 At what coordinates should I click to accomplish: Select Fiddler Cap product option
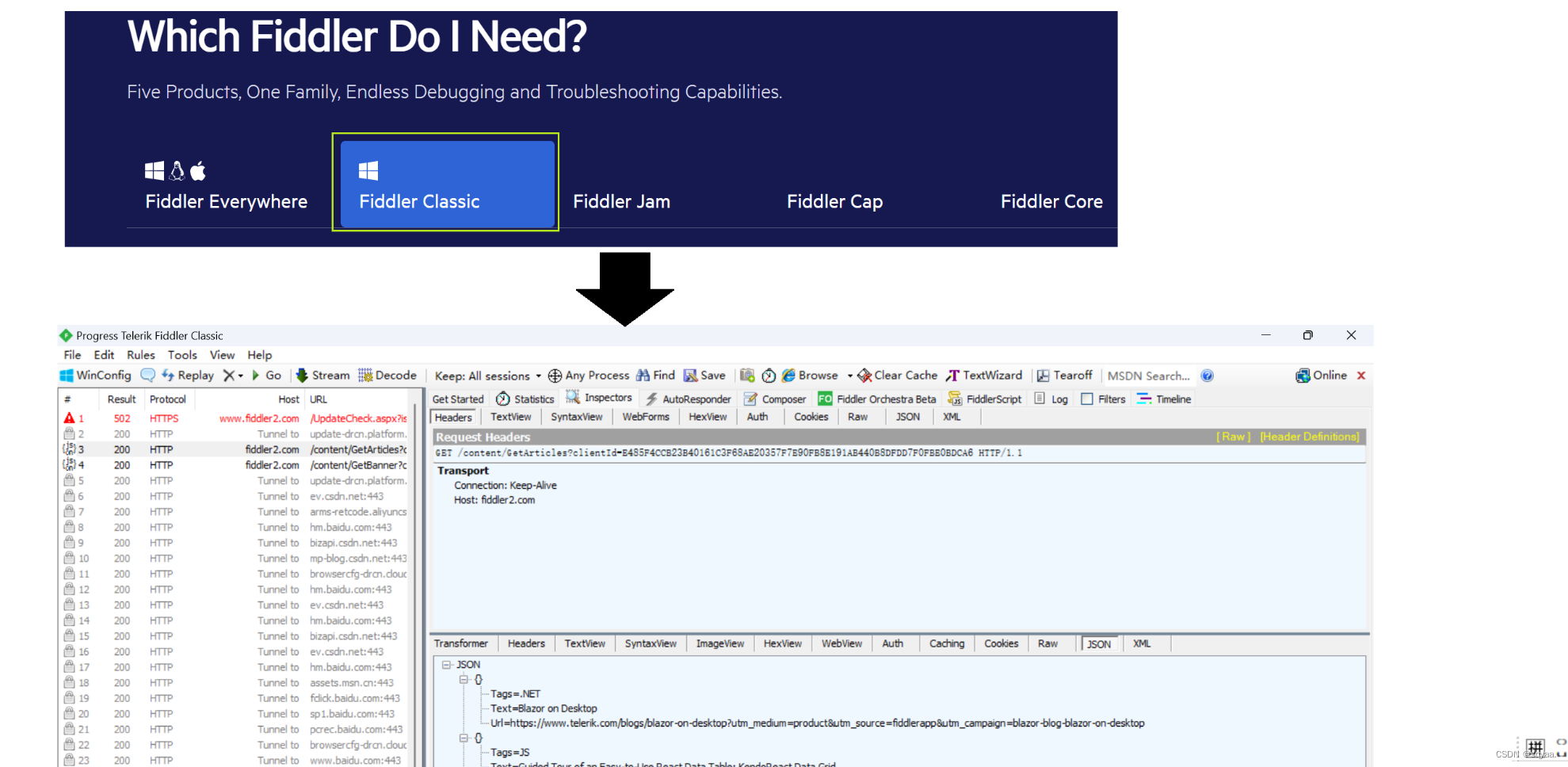(834, 201)
